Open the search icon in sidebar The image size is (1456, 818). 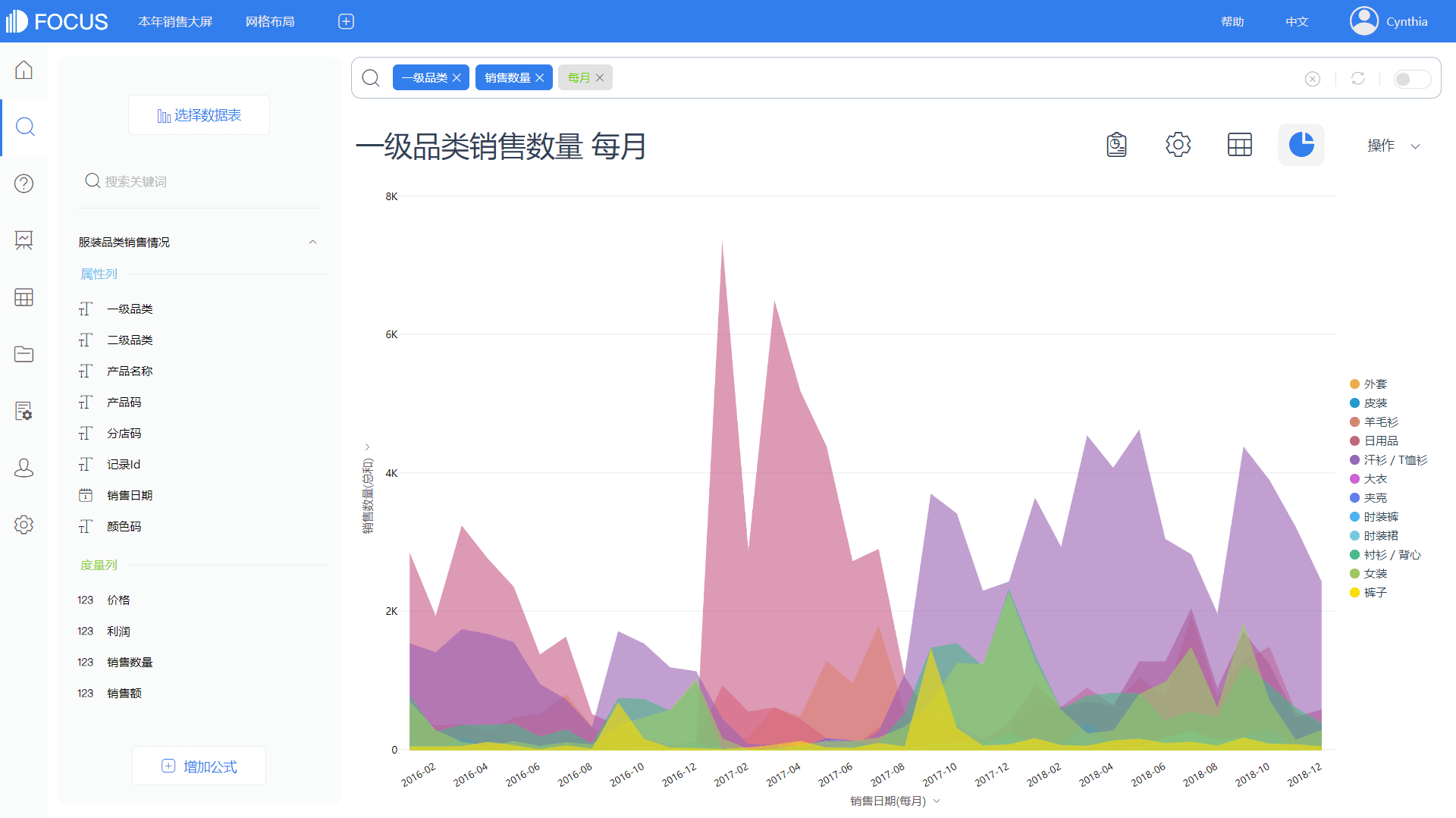click(x=24, y=127)
